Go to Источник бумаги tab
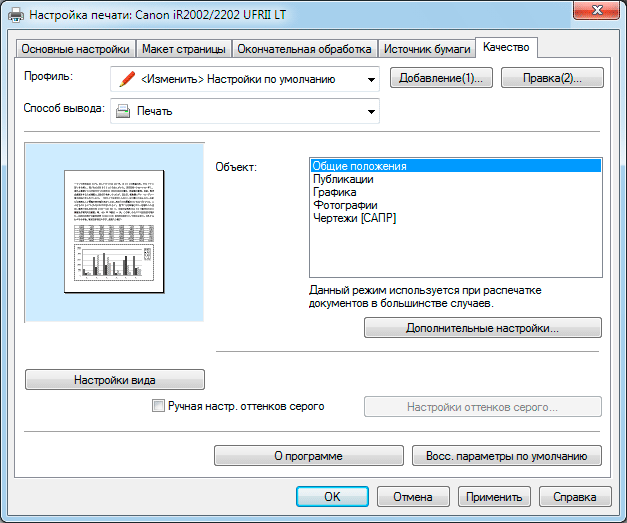The width and height of the screenshot is (627, 523). pyautogui.click(x=427, y=49)
